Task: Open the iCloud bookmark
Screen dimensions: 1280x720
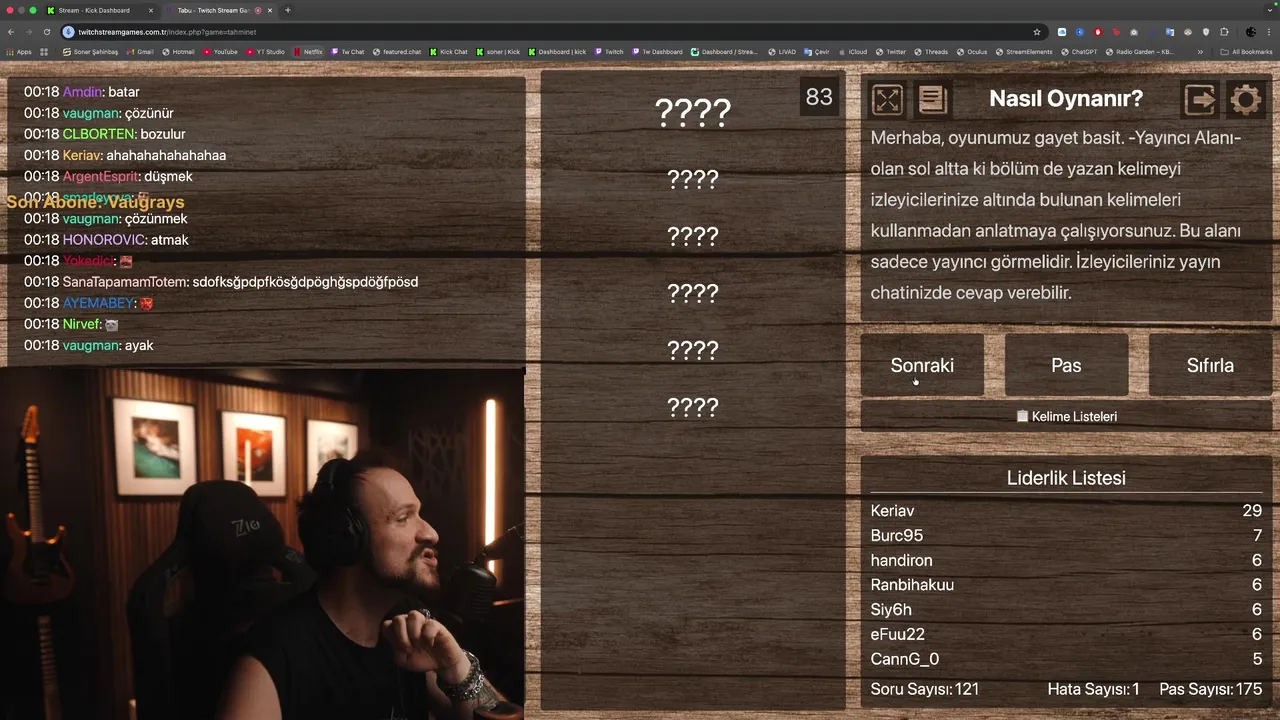Action: click(853, 52)
